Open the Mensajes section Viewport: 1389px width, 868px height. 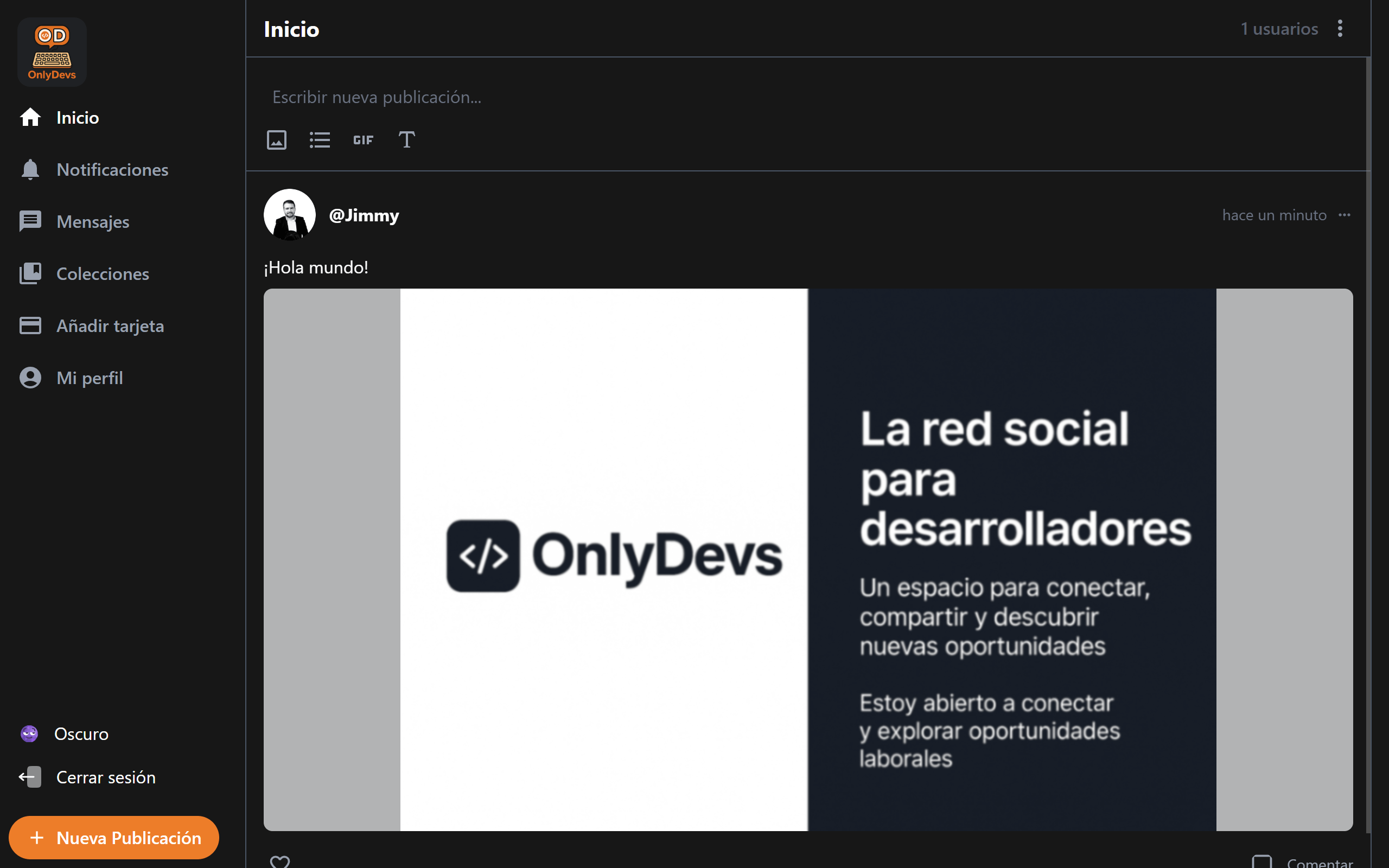(92, 221)
